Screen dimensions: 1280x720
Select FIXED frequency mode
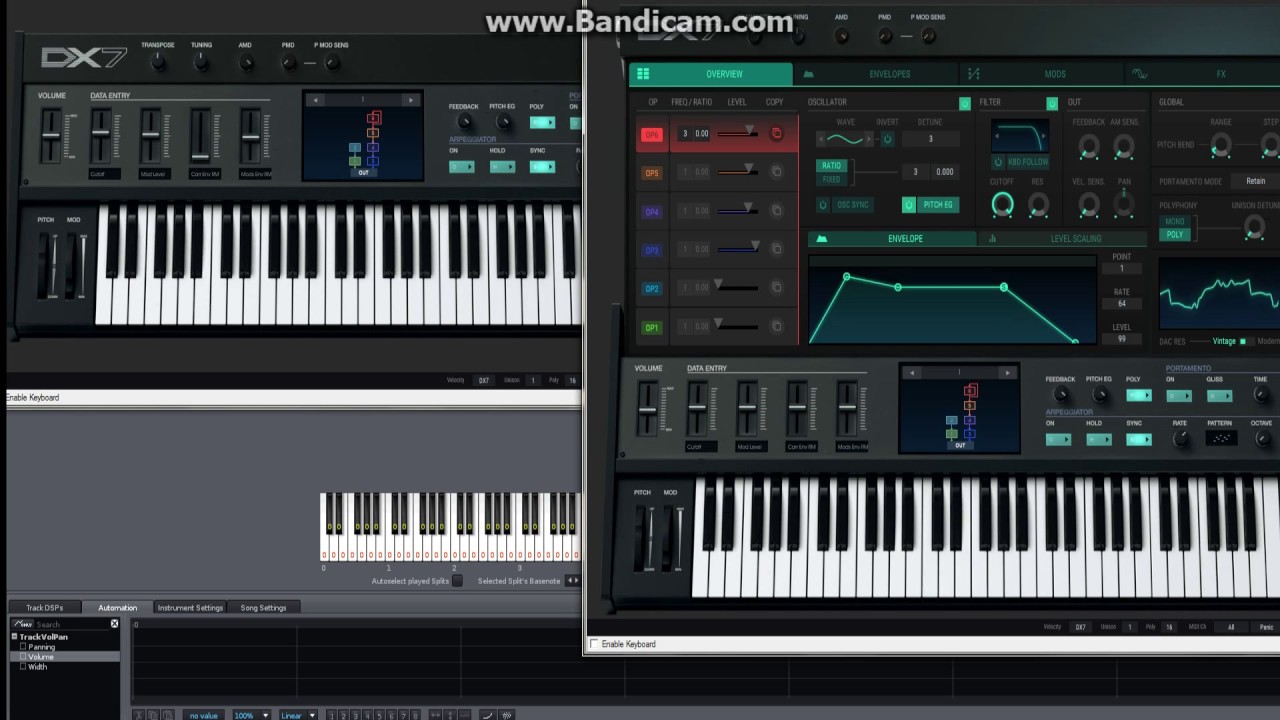(x=831, y=180)
